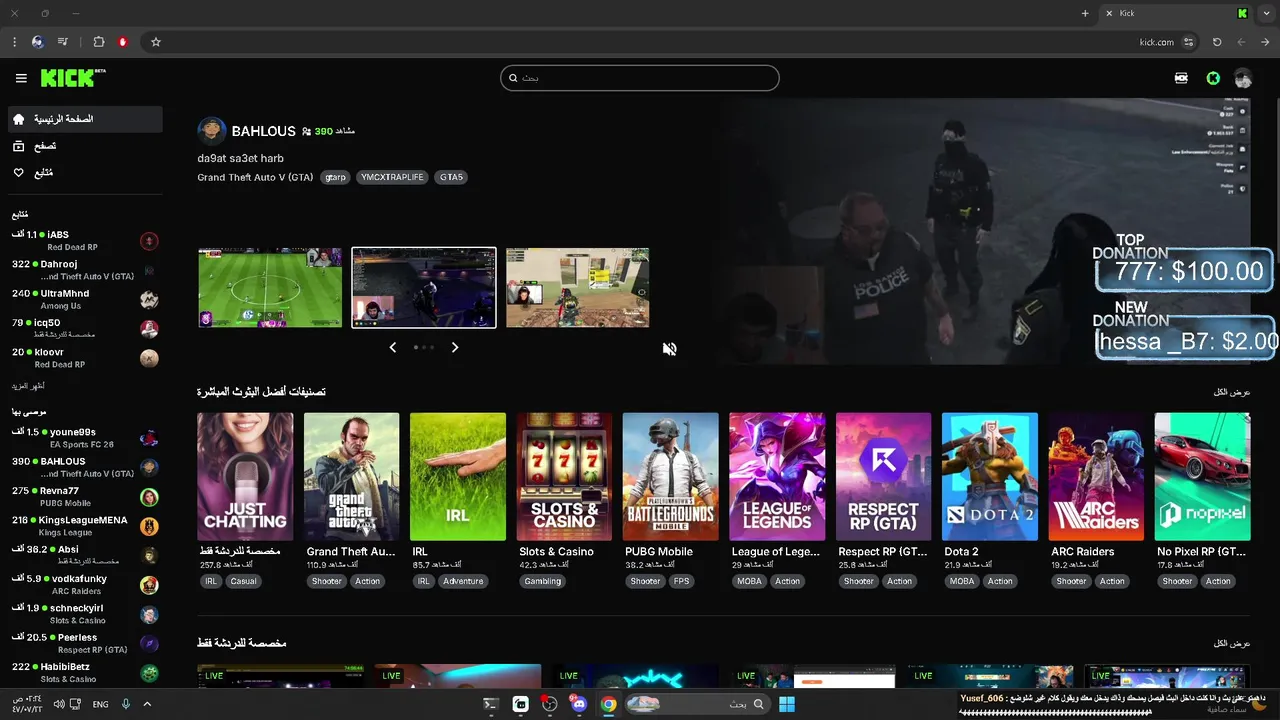Open BAHLOUS featured streamer name
The image size is (1280, 720).
pos(264,131)
